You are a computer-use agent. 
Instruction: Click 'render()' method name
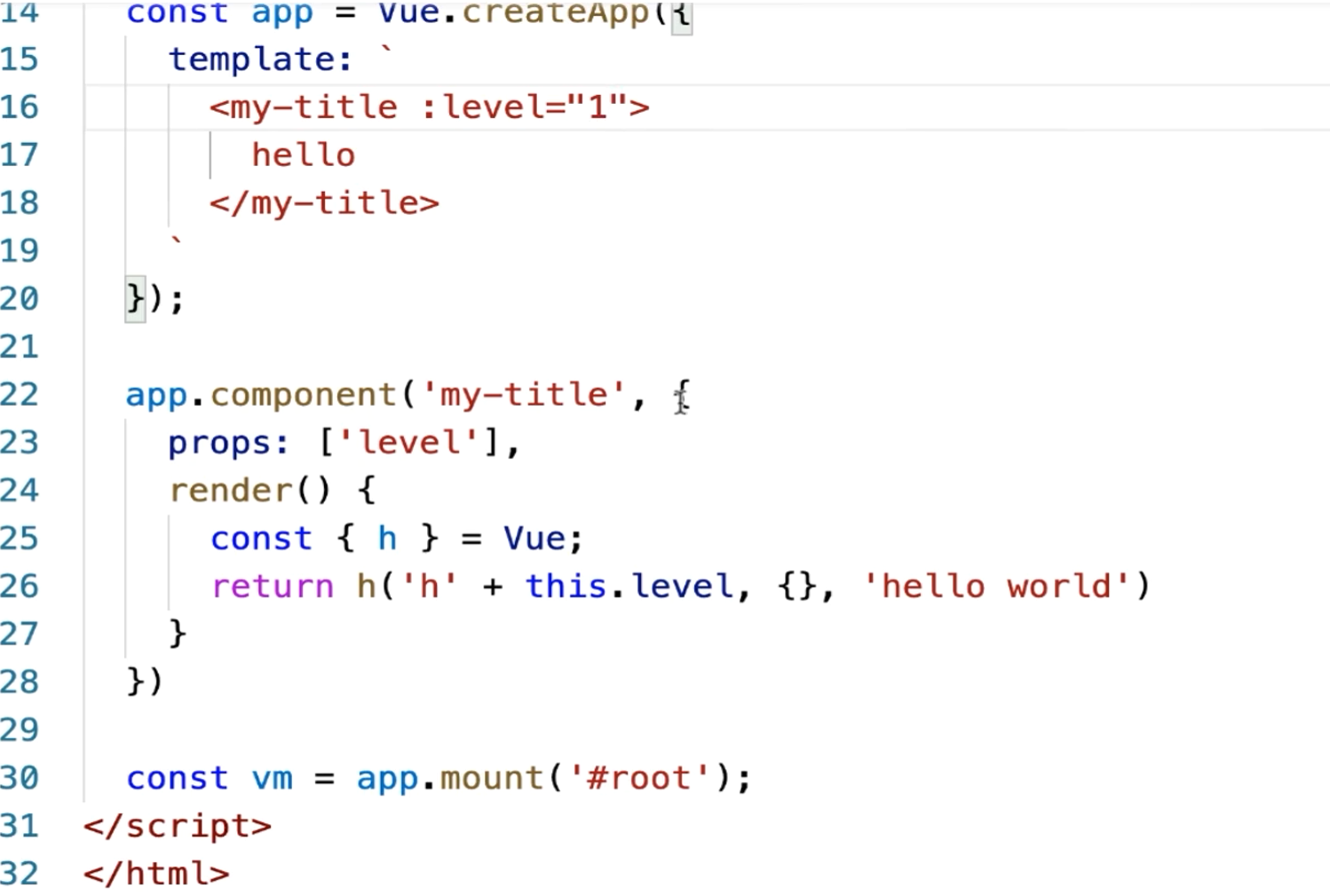(x=249, y=490)
